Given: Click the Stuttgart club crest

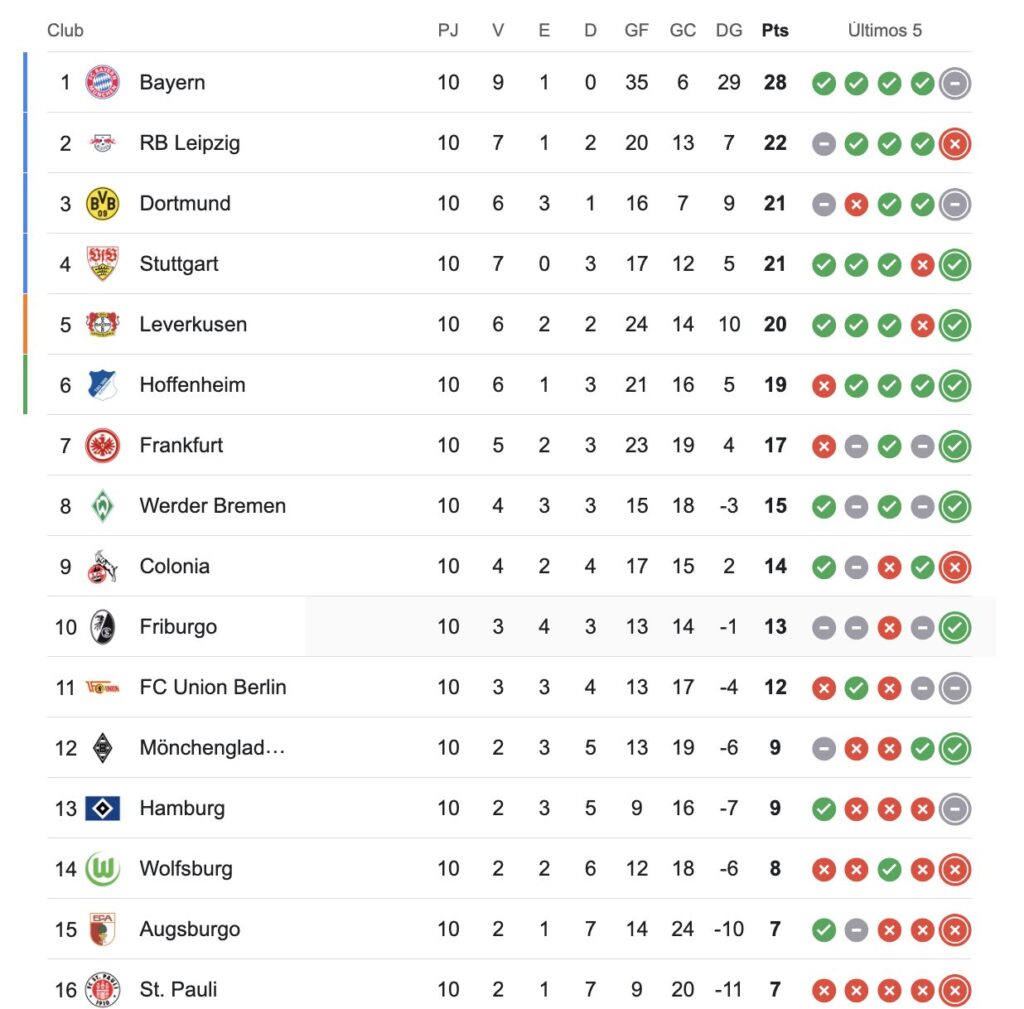Looking at the screenshot, I should [102, 264].
